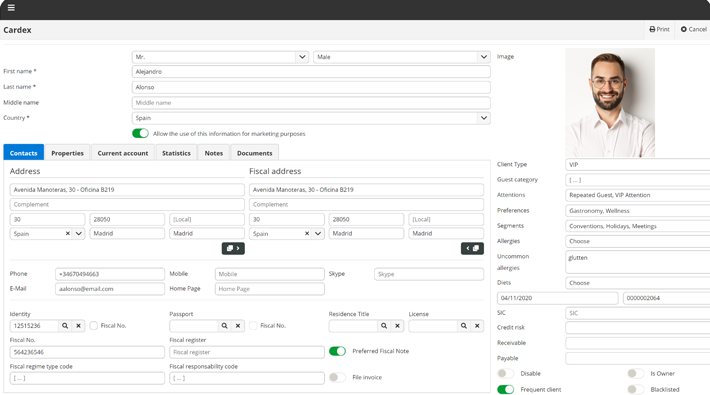710x395 pixels.
Task: Open the hamburger menu
Action: pos(11,8)
